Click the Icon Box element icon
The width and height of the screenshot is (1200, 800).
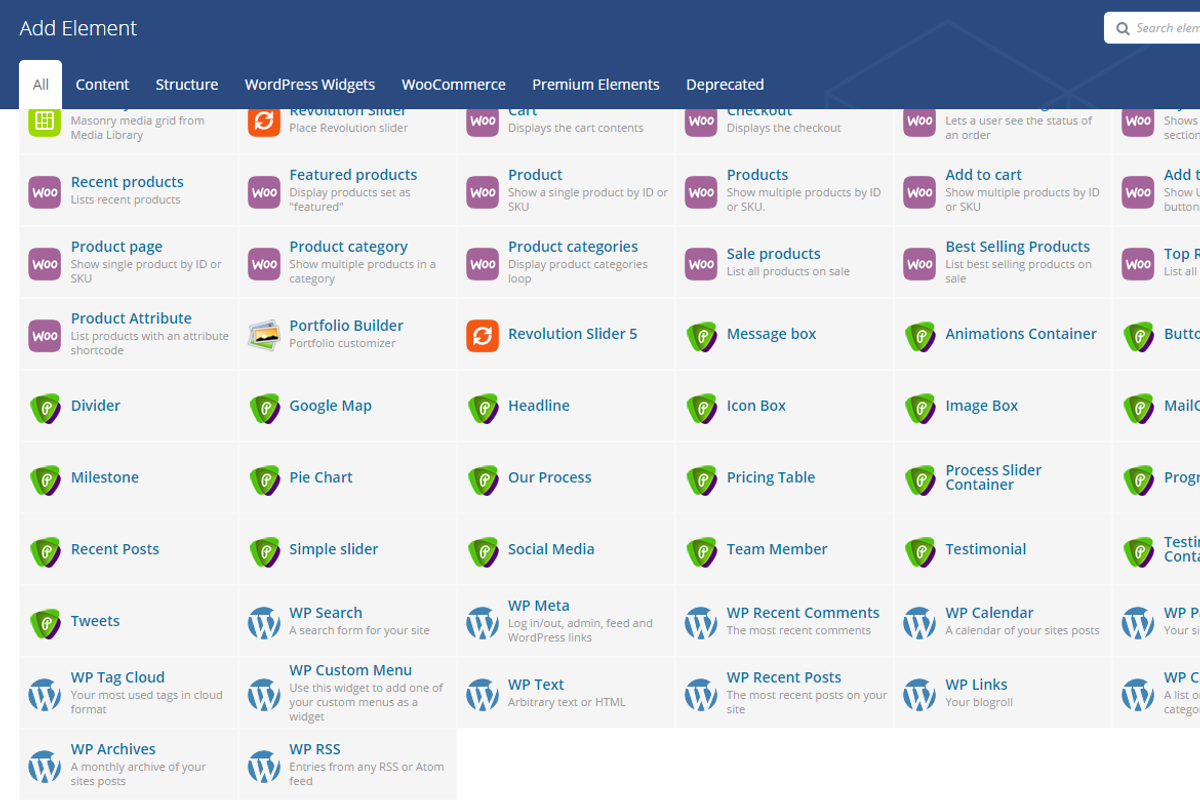click(x=701, y=407)
